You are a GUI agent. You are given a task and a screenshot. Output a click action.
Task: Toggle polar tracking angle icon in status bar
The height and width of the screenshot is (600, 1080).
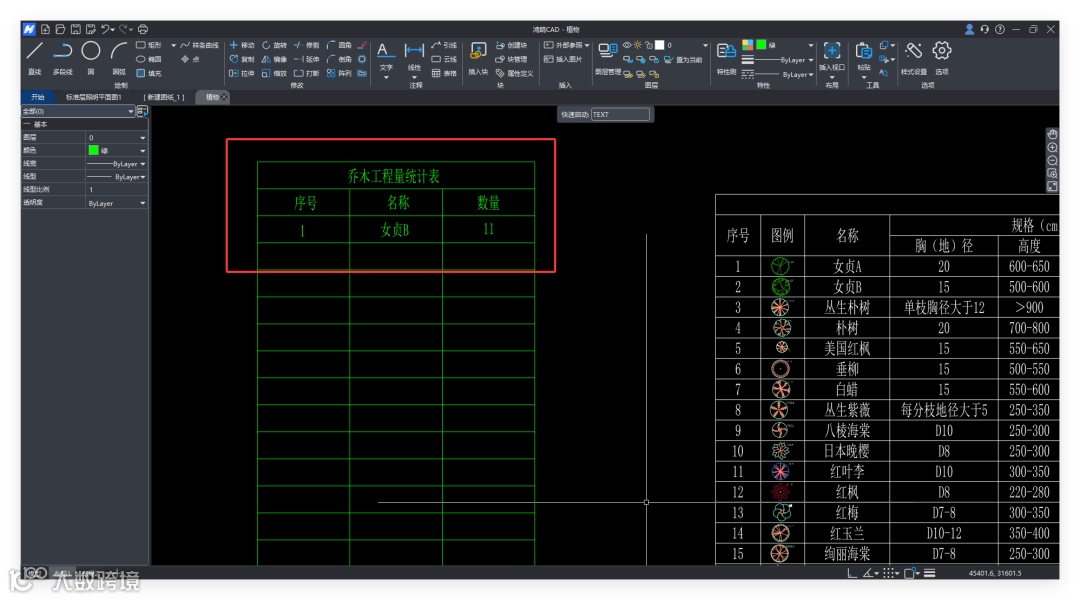869,572
